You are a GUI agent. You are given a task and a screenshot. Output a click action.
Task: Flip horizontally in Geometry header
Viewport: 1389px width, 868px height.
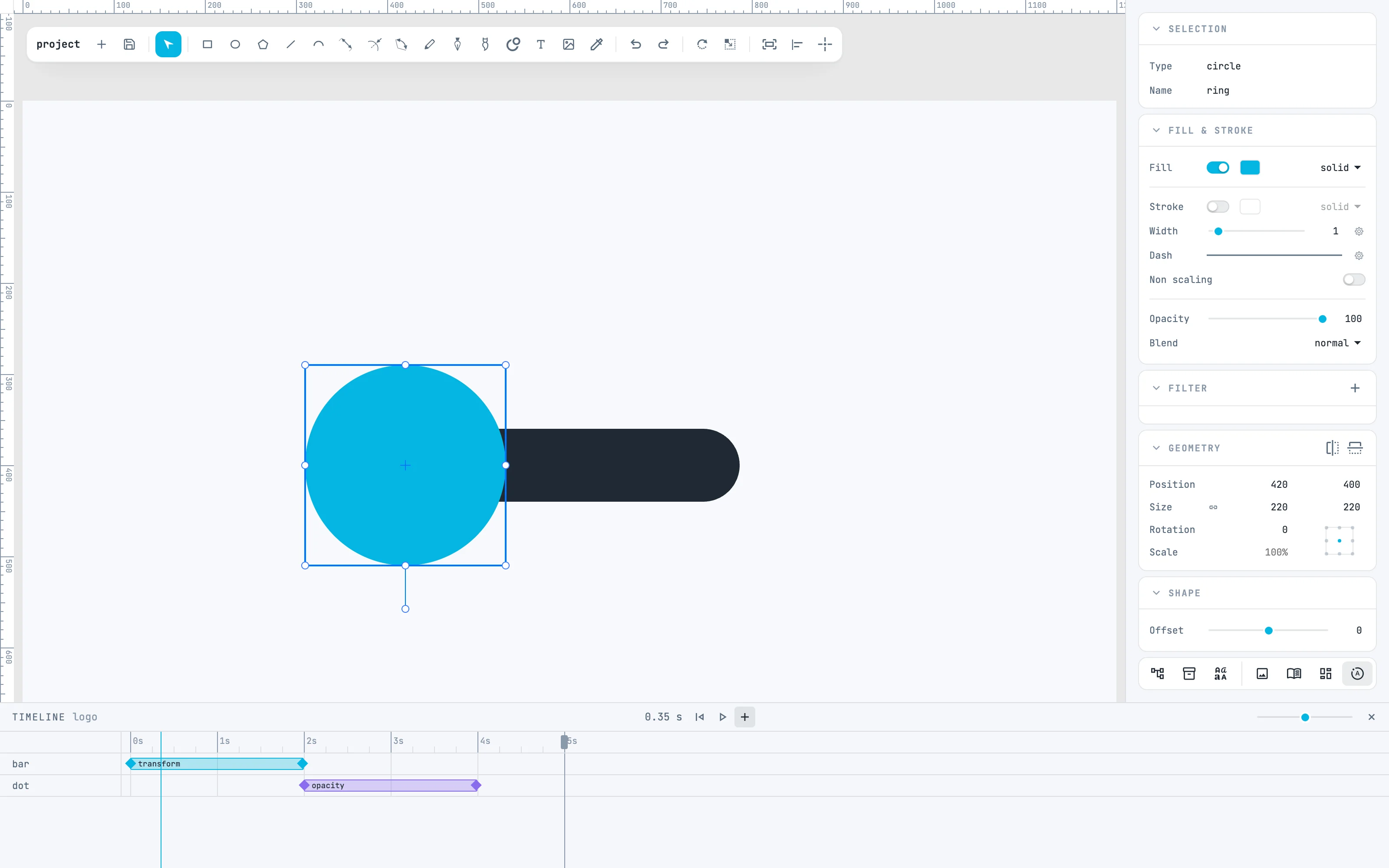1332,448
